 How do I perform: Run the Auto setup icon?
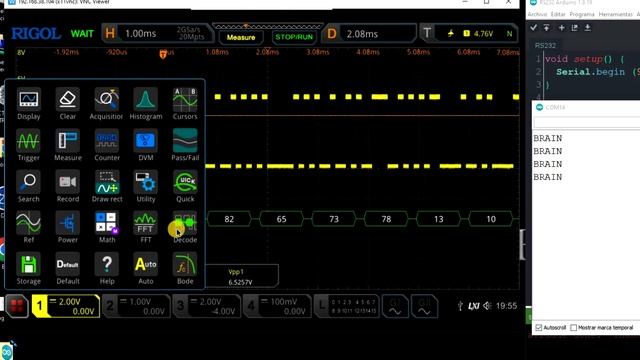coord(146,264)
